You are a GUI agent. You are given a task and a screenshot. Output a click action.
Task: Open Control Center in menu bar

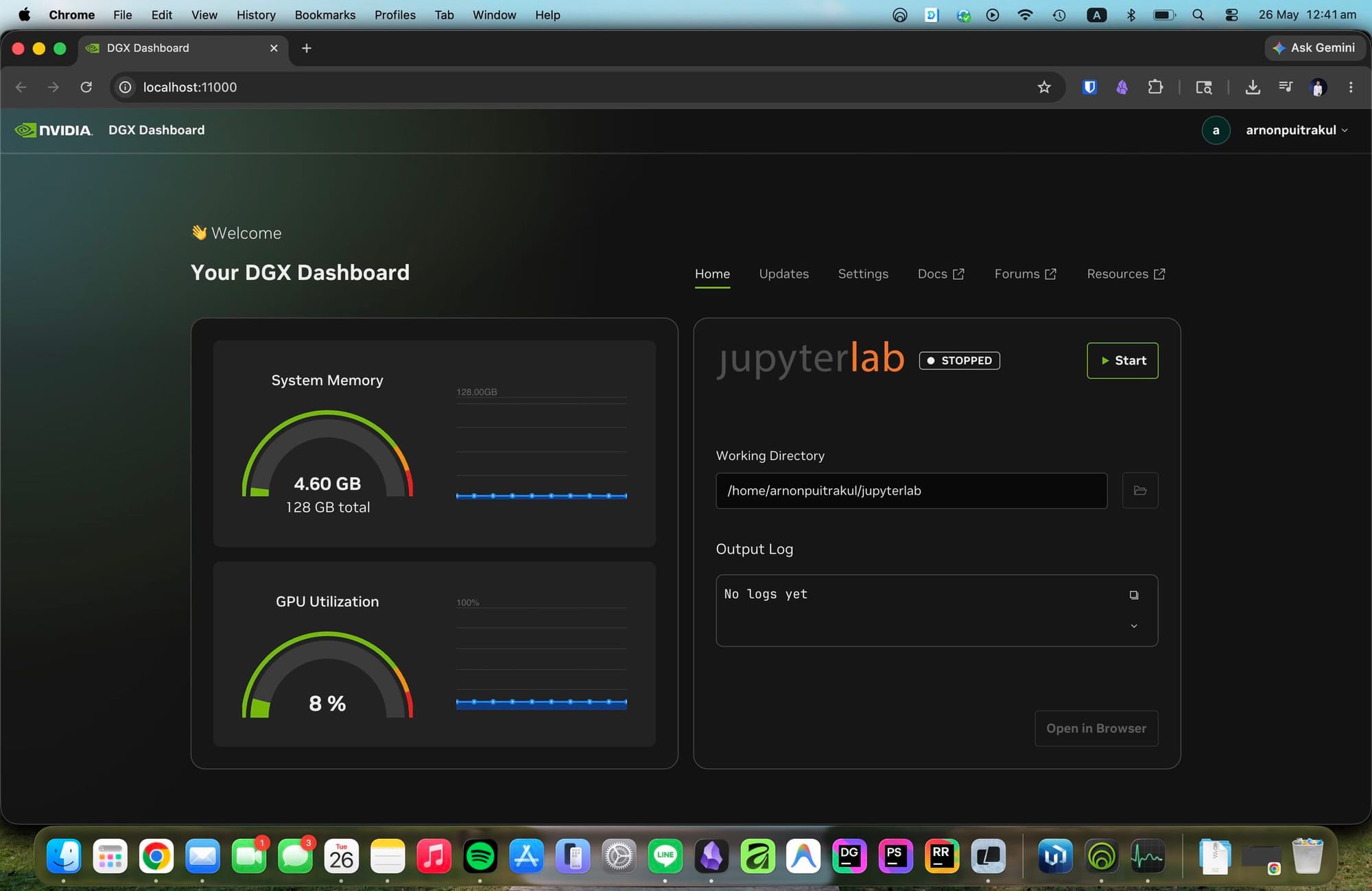[1231, 15]
